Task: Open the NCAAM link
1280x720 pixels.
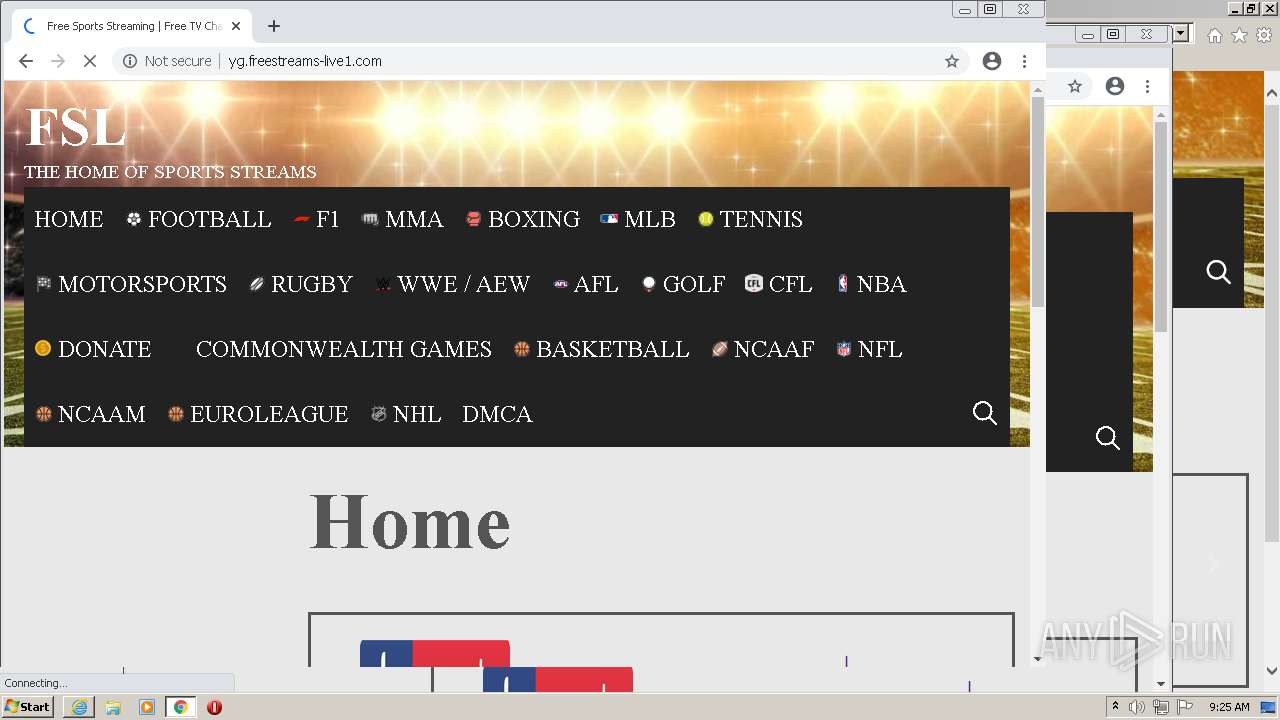Action: point(91,414)
